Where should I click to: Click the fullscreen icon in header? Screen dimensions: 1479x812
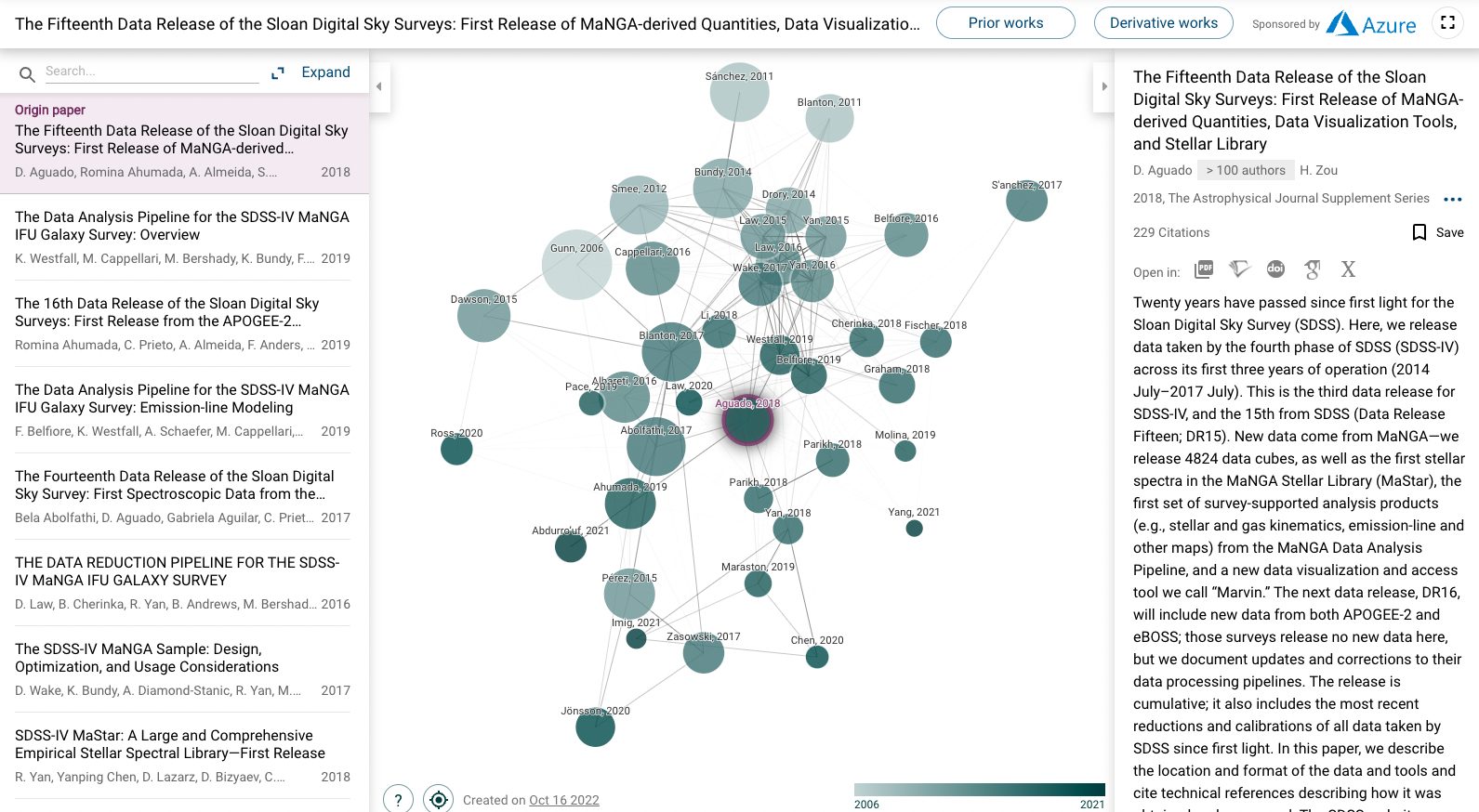pos(1447,23)
